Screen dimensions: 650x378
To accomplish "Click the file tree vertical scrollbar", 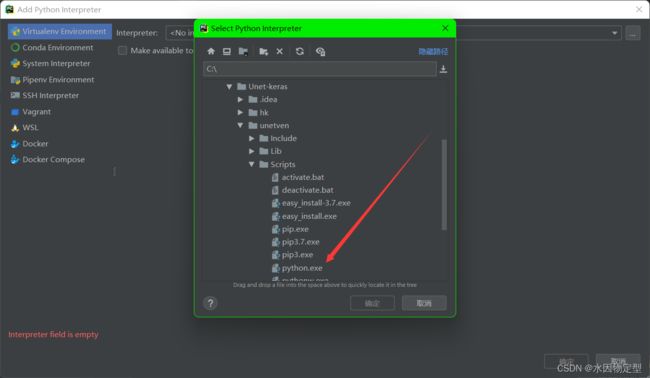I will click(x=444, y=184).
